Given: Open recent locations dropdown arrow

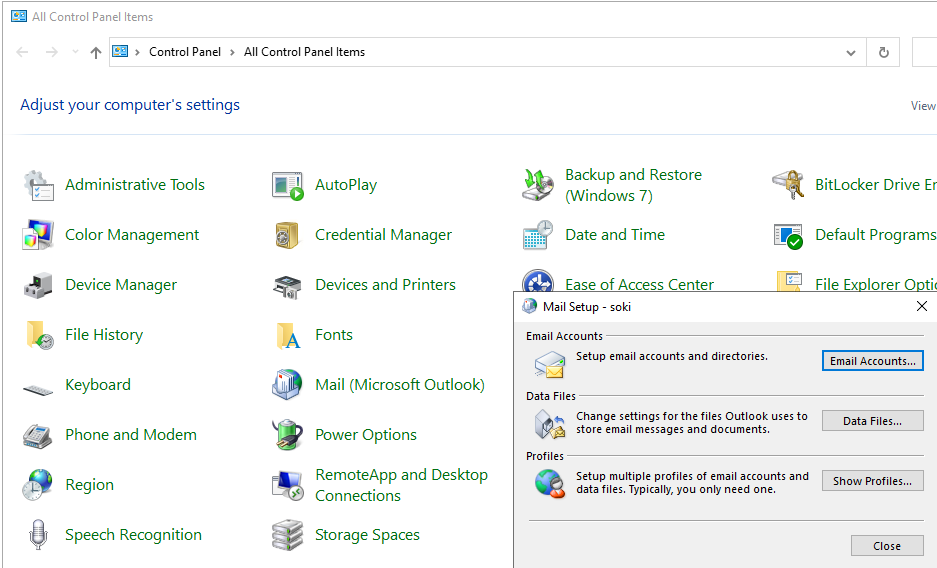Looking at the screenshot, I should 75,52.
